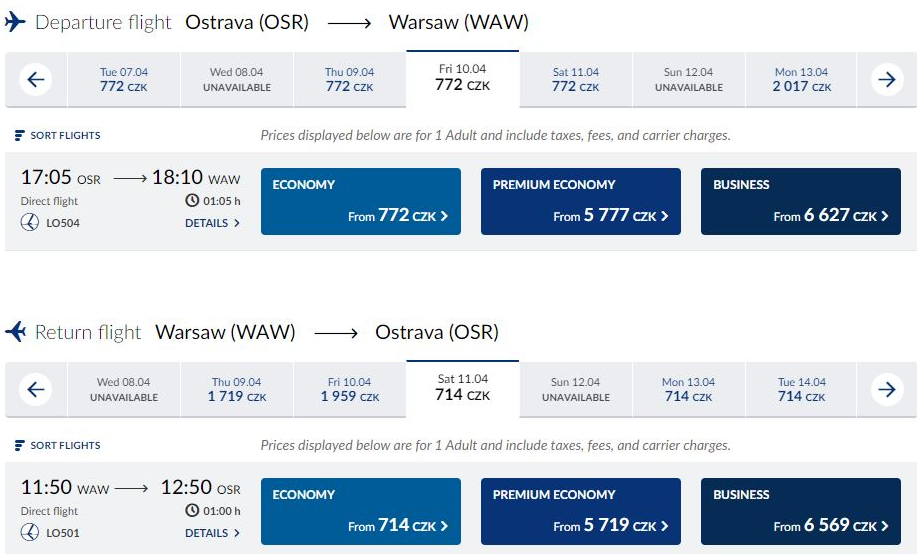Click previous dates arrow for departure flight

click(x=36, y=80)
